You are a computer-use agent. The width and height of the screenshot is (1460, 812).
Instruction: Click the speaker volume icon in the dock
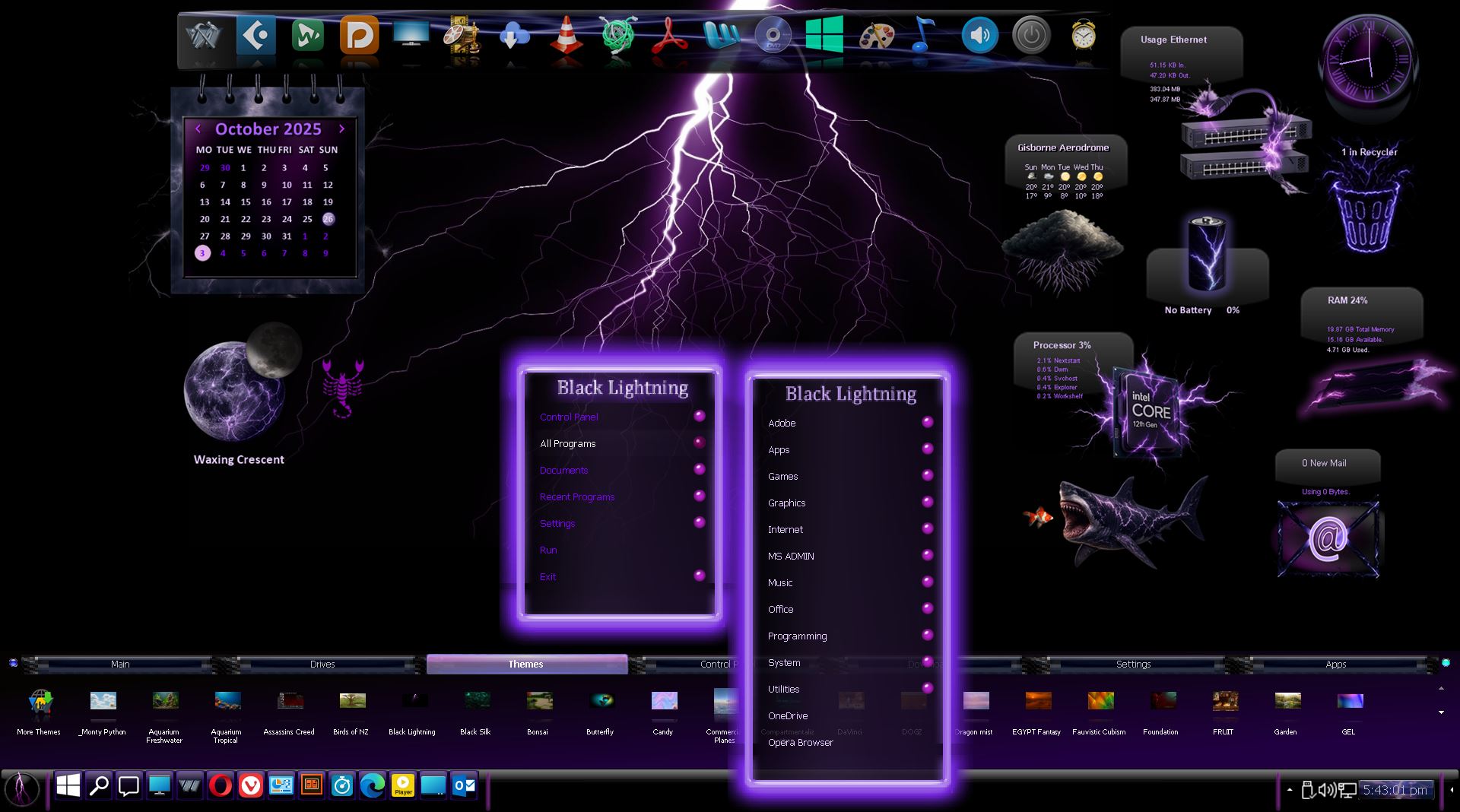[979, 36]
